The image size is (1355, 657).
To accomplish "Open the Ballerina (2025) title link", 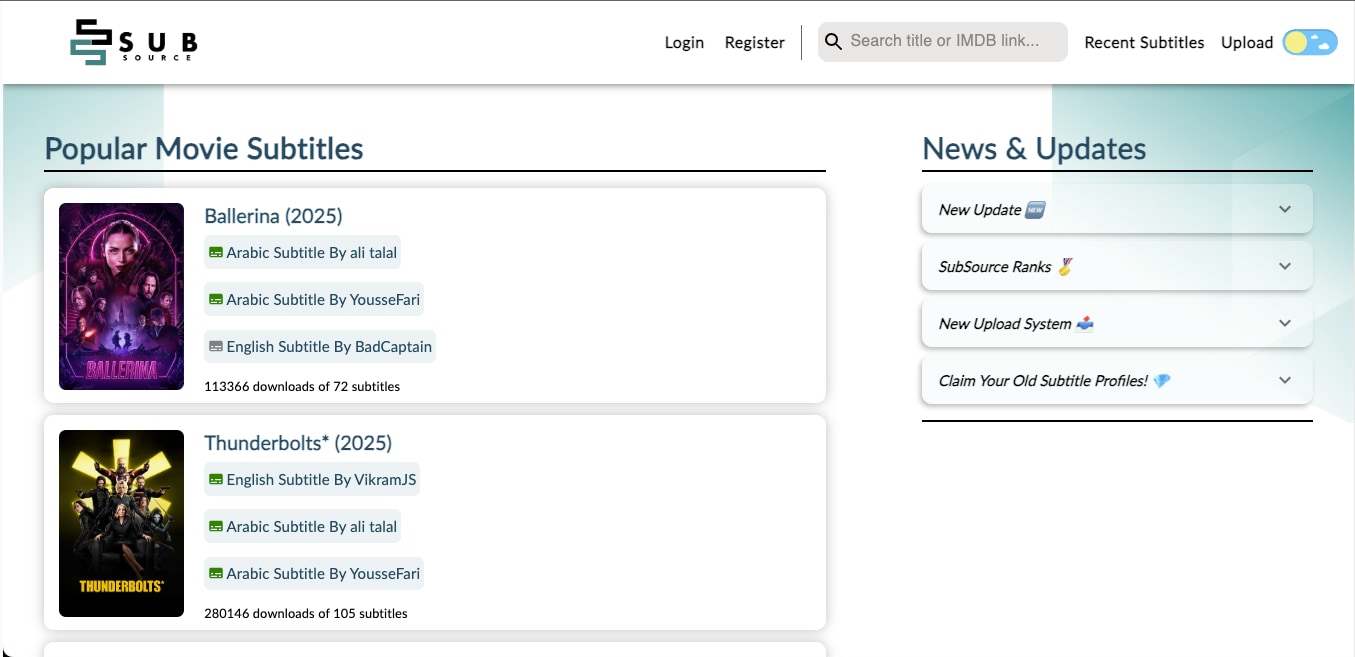I will point(273,216).
